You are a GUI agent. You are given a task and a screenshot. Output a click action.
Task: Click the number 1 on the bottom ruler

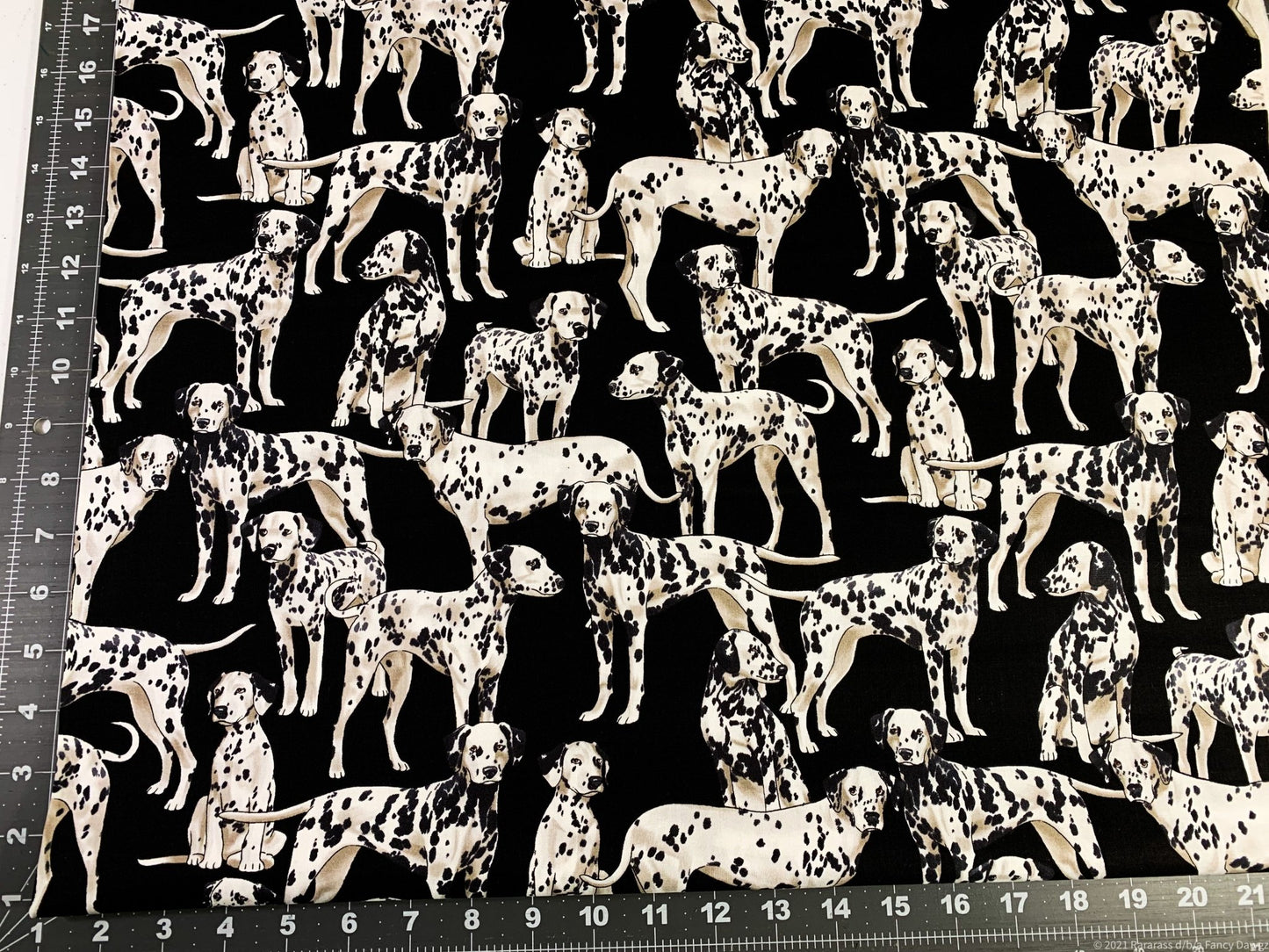point(37,931)
